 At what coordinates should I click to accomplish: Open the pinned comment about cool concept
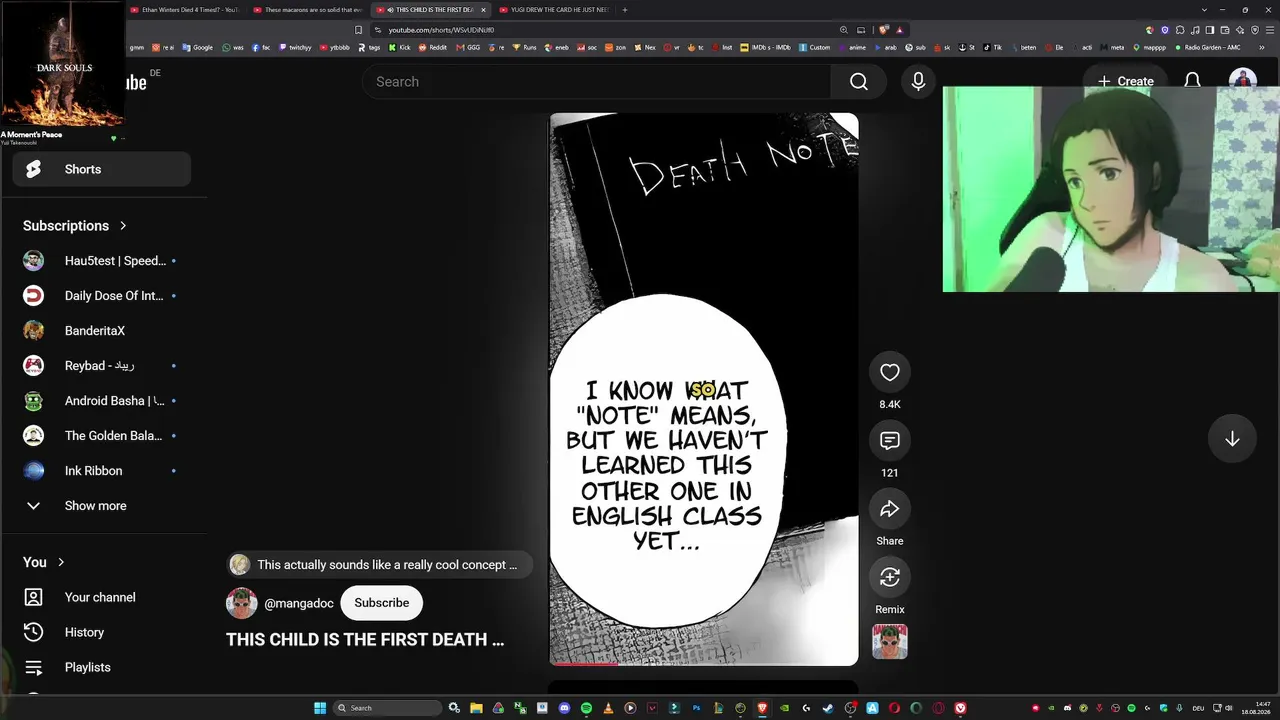(379, 565)
